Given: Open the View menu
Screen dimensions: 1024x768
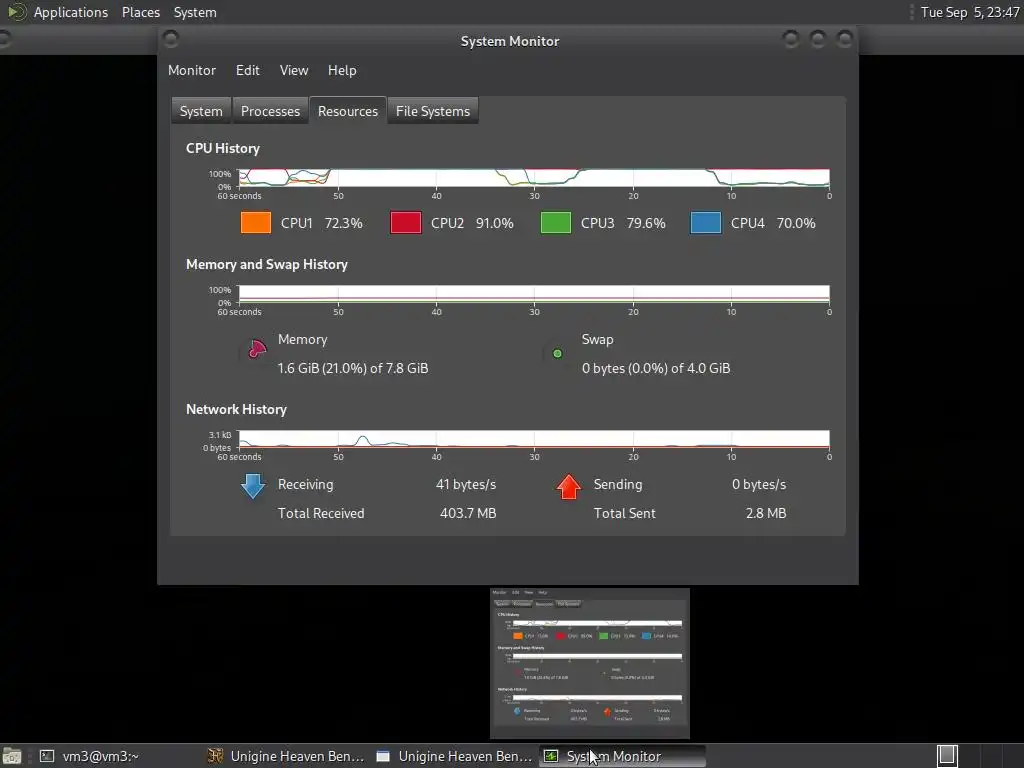Looking at the screenshot, I should (x=294, y=71).
